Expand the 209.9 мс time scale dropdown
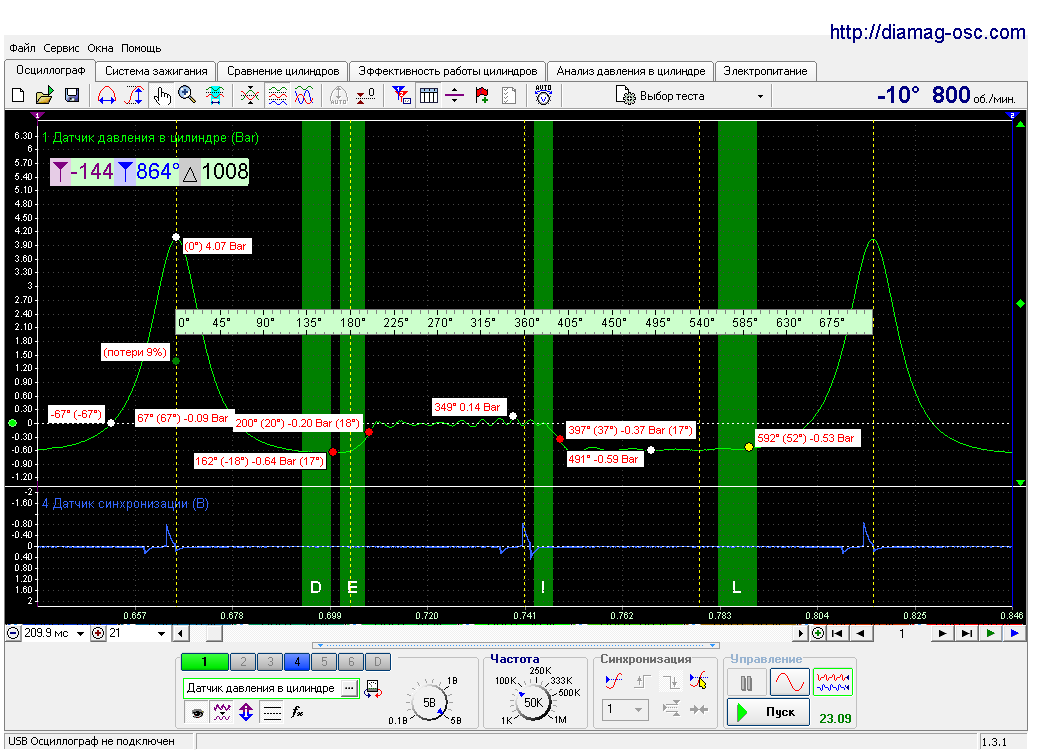 tap(80, 633)
